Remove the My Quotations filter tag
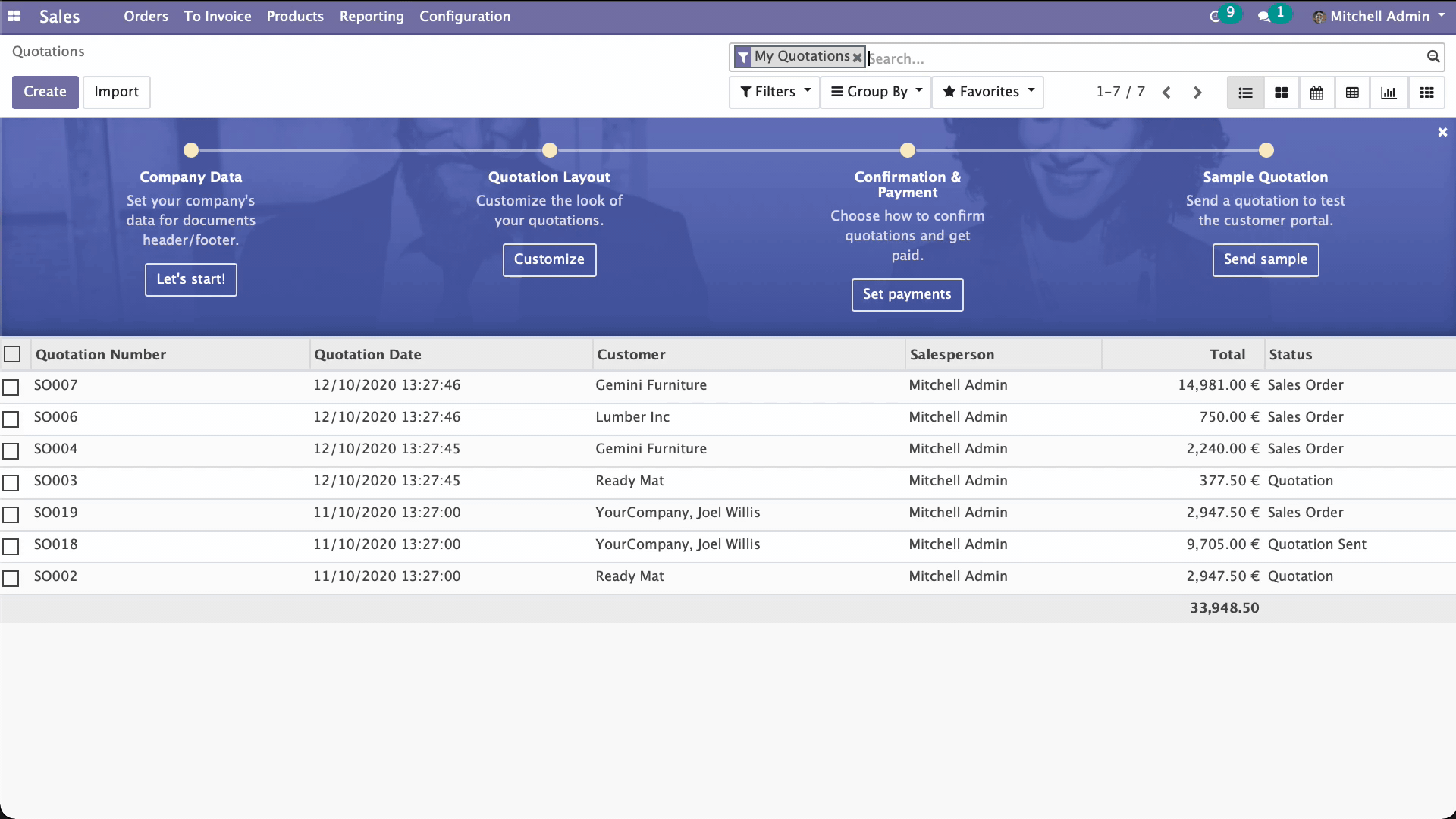The image size is (1456, 819). click(x=857, y=58)
